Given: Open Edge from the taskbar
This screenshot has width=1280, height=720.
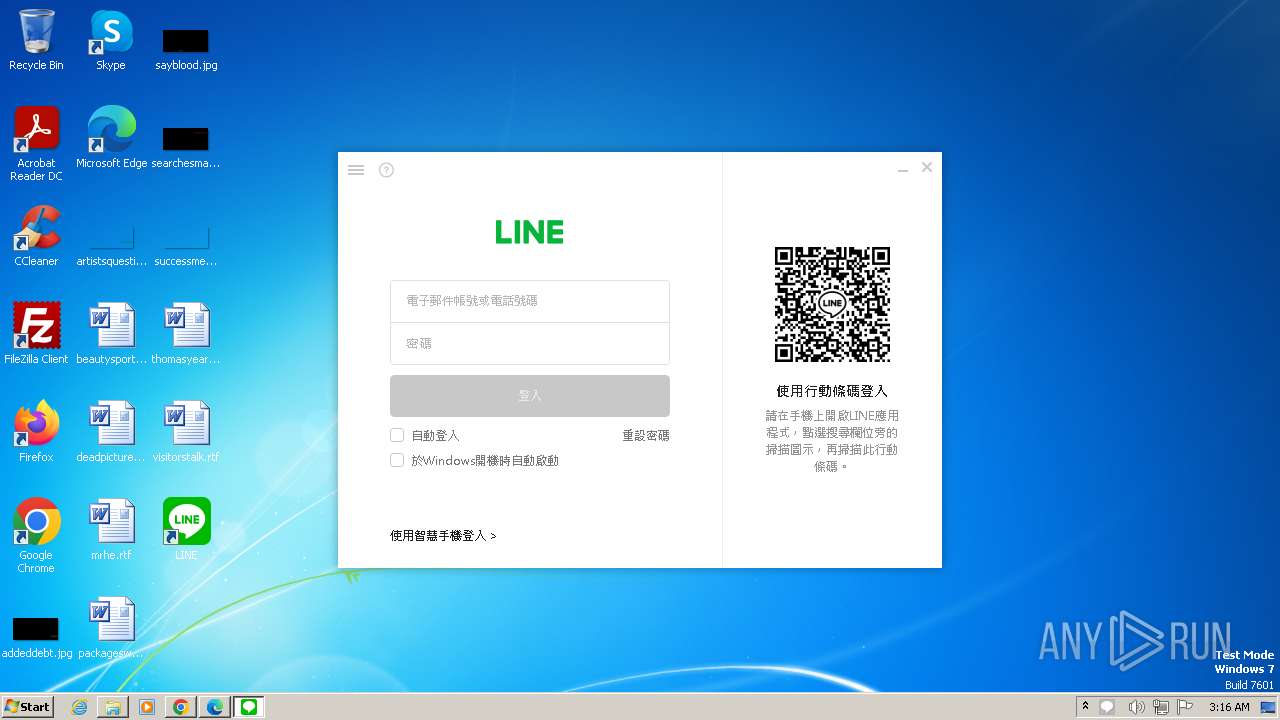Looking at the screenshot, I should [x=215, y=707].
